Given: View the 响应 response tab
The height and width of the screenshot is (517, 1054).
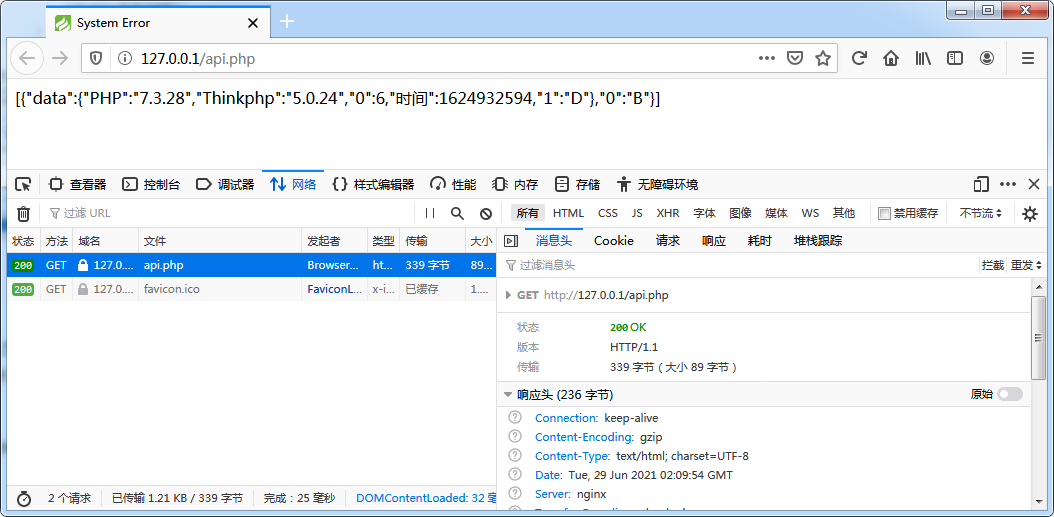Looking at the screenshot, I should pyautogui.click(x=714, y=241).
